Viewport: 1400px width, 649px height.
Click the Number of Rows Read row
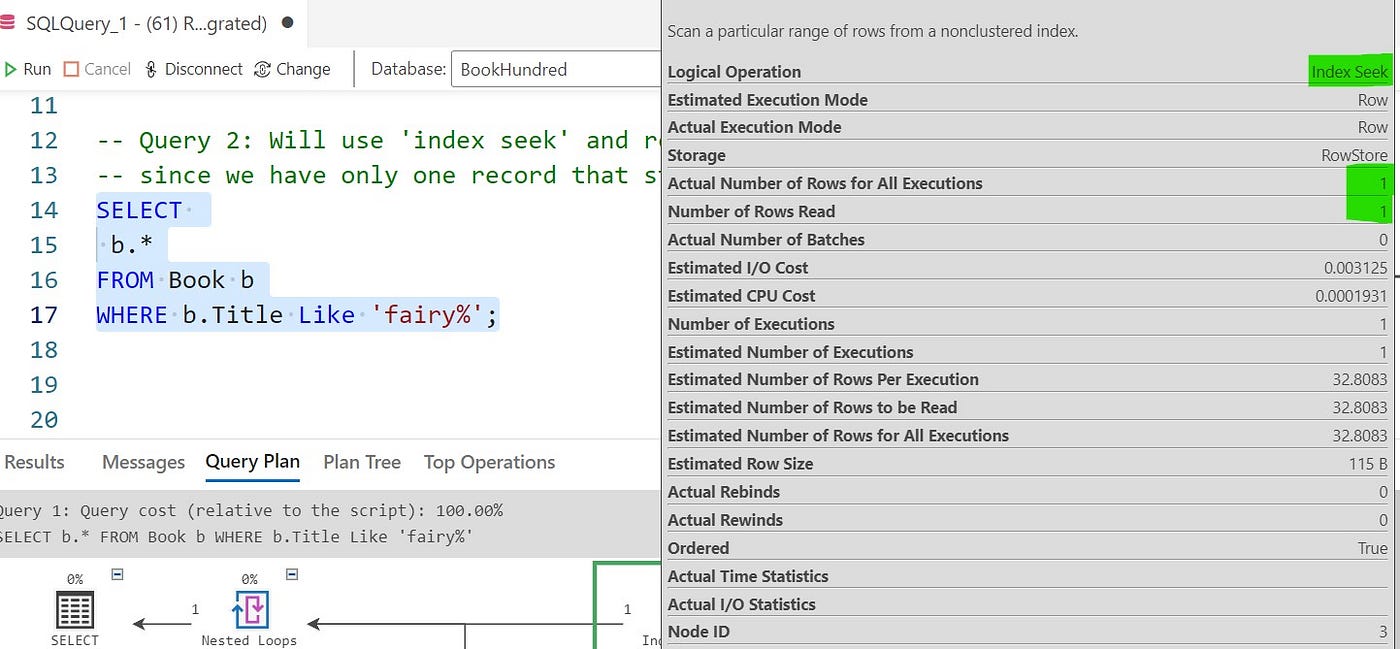point(1028,211)
